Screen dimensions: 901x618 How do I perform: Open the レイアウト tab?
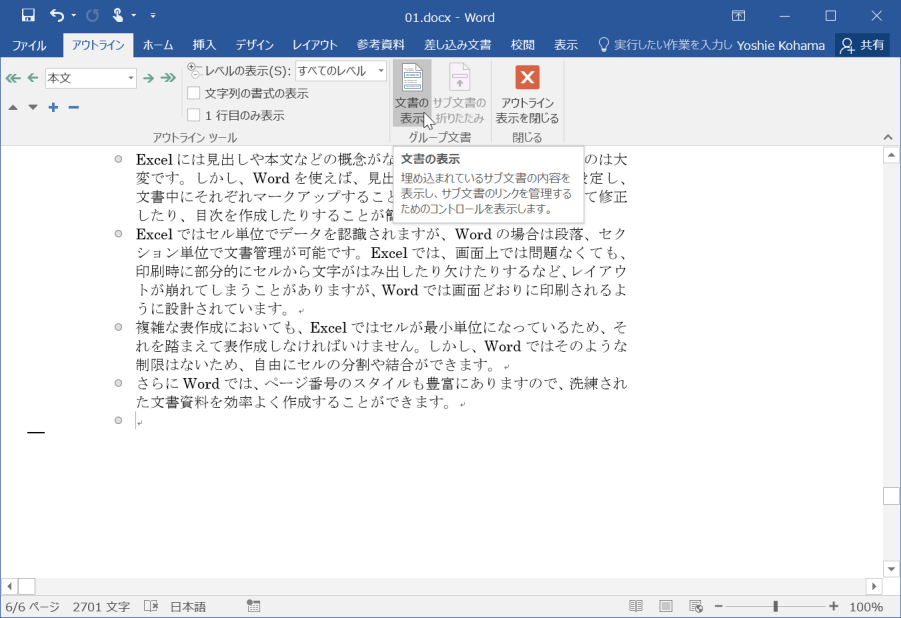[315, 45]
